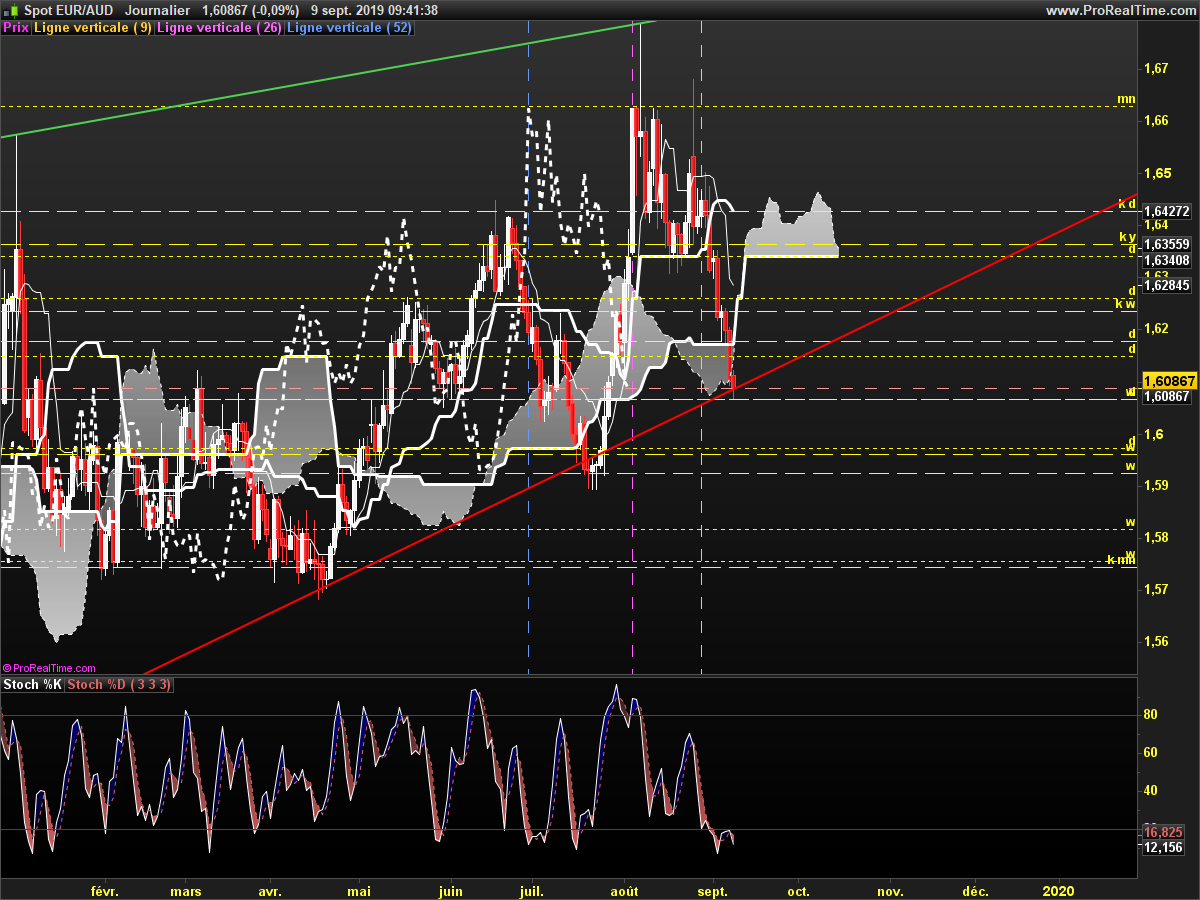This screenshot has width=1200, height=900.
Task: Click the white 1,60867 price tag on the axis
Action: [1169, 397]
